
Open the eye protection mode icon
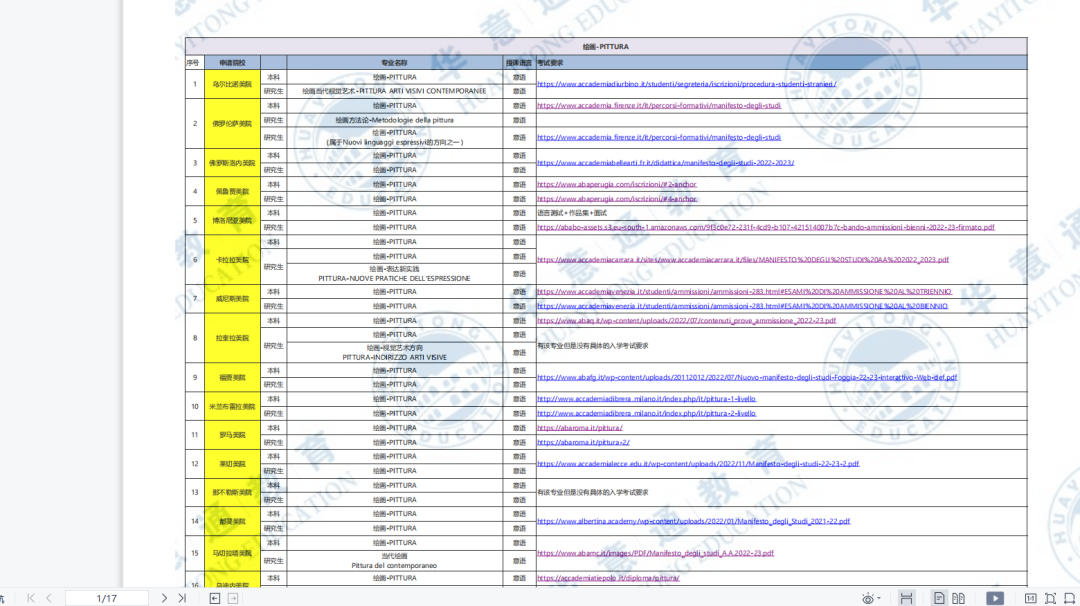point(867,598)
